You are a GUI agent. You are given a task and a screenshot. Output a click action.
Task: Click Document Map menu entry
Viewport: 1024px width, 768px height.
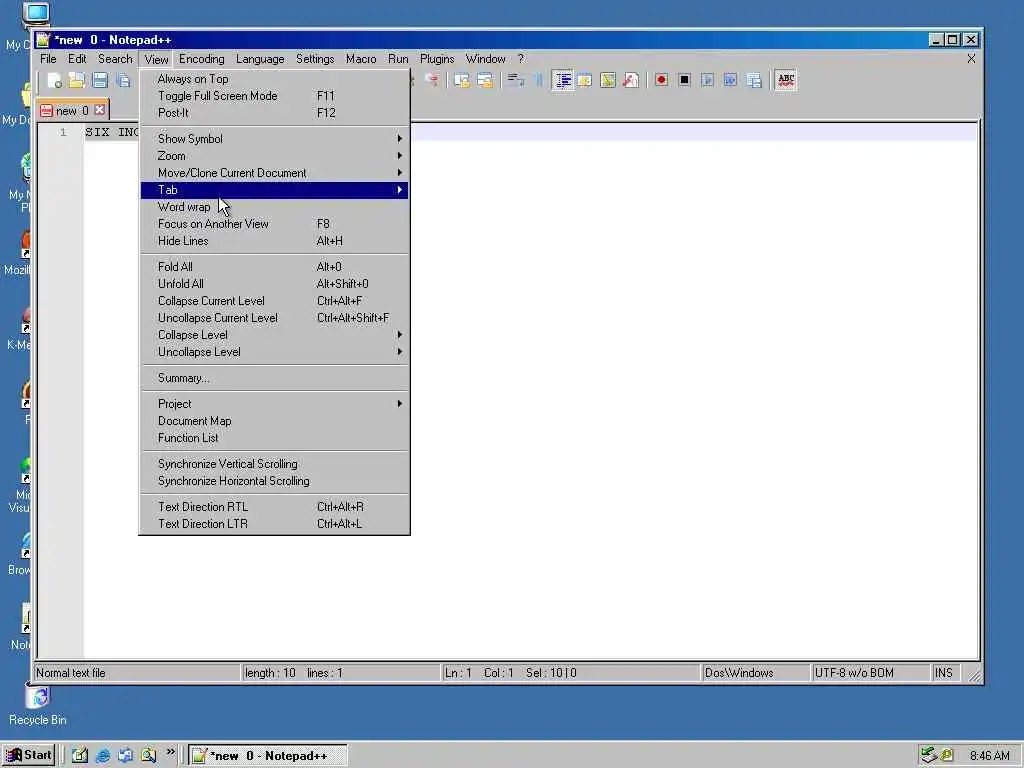coord(275,421)
